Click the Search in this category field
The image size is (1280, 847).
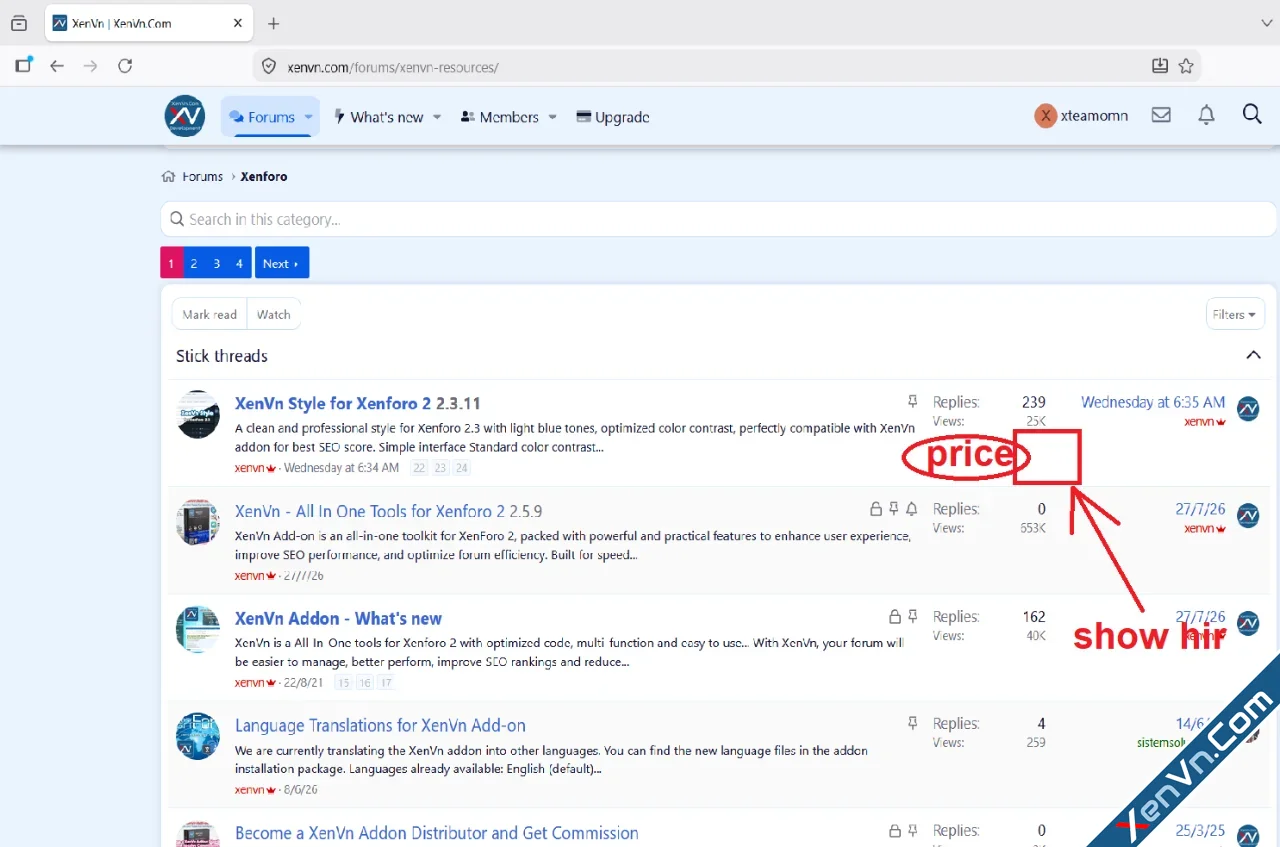[x=718, y=219]
